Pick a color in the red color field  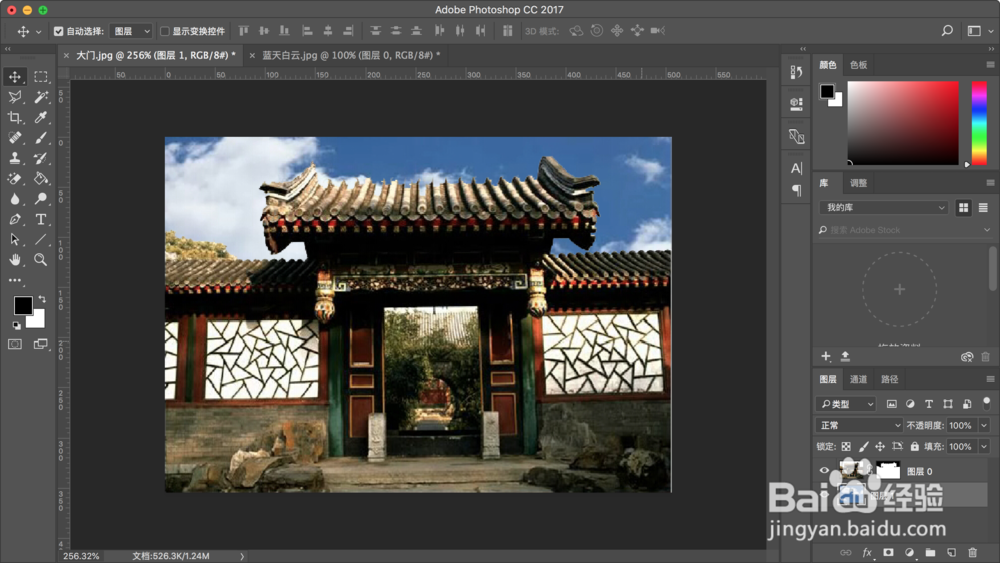[903, 123]
